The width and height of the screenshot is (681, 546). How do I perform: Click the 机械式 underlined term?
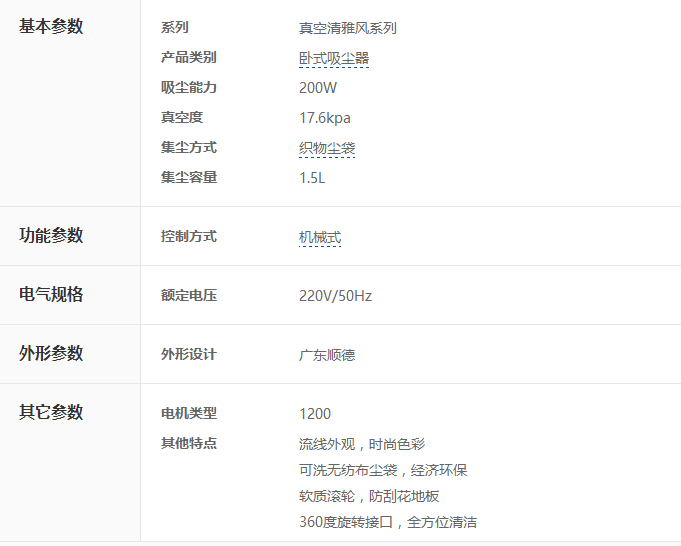pyautogui.click(x=320, y=238)
